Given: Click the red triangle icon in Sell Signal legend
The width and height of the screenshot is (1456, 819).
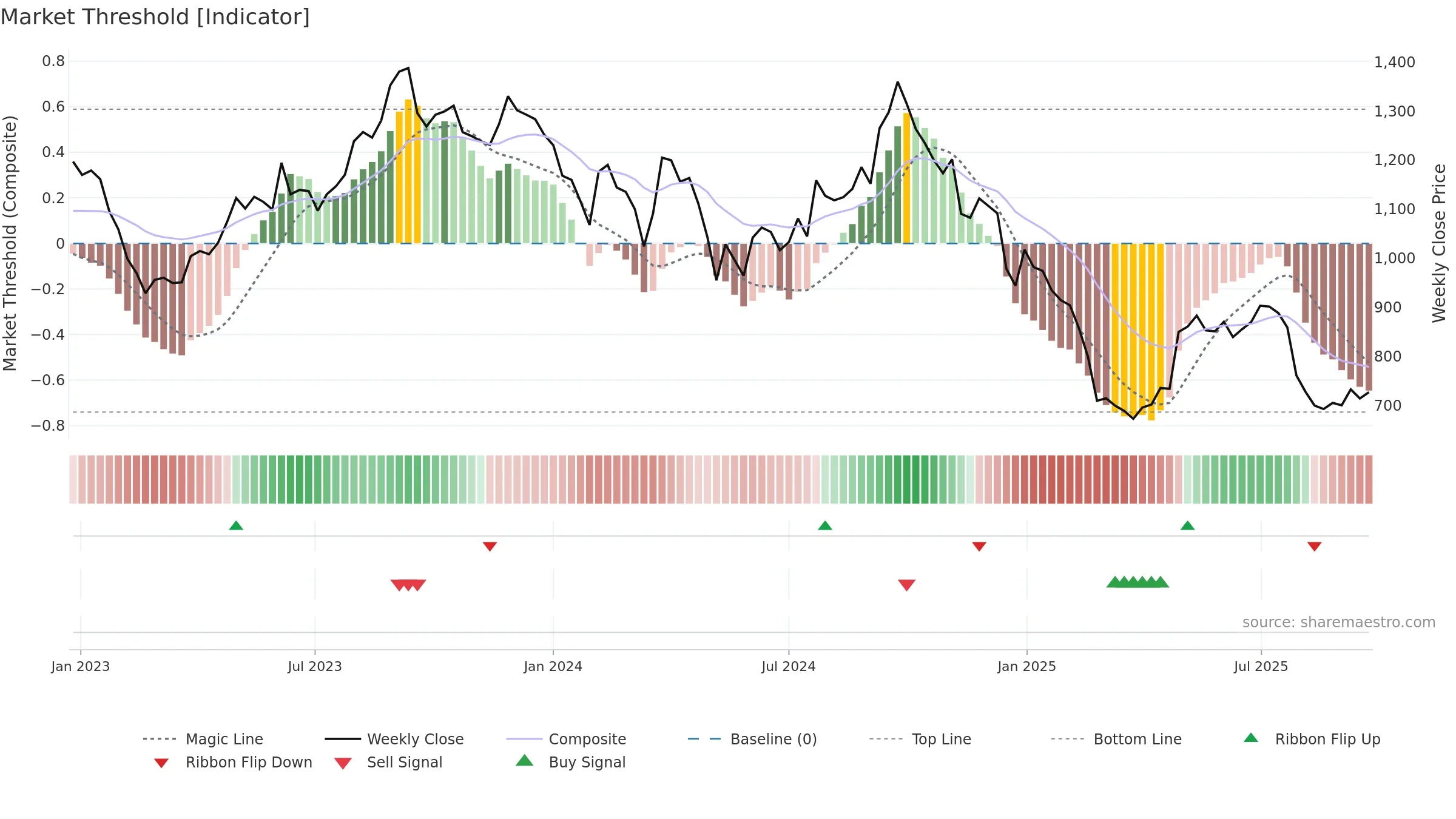Looking at the screenshot, I should pos(343,763).
